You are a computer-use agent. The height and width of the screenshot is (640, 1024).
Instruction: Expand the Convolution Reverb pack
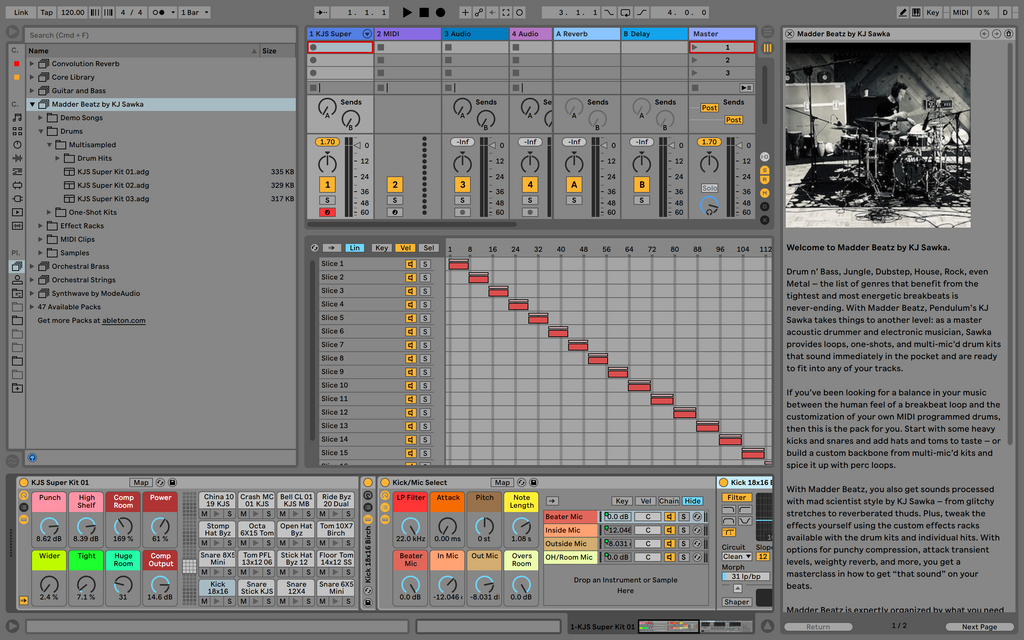point(31,64)
